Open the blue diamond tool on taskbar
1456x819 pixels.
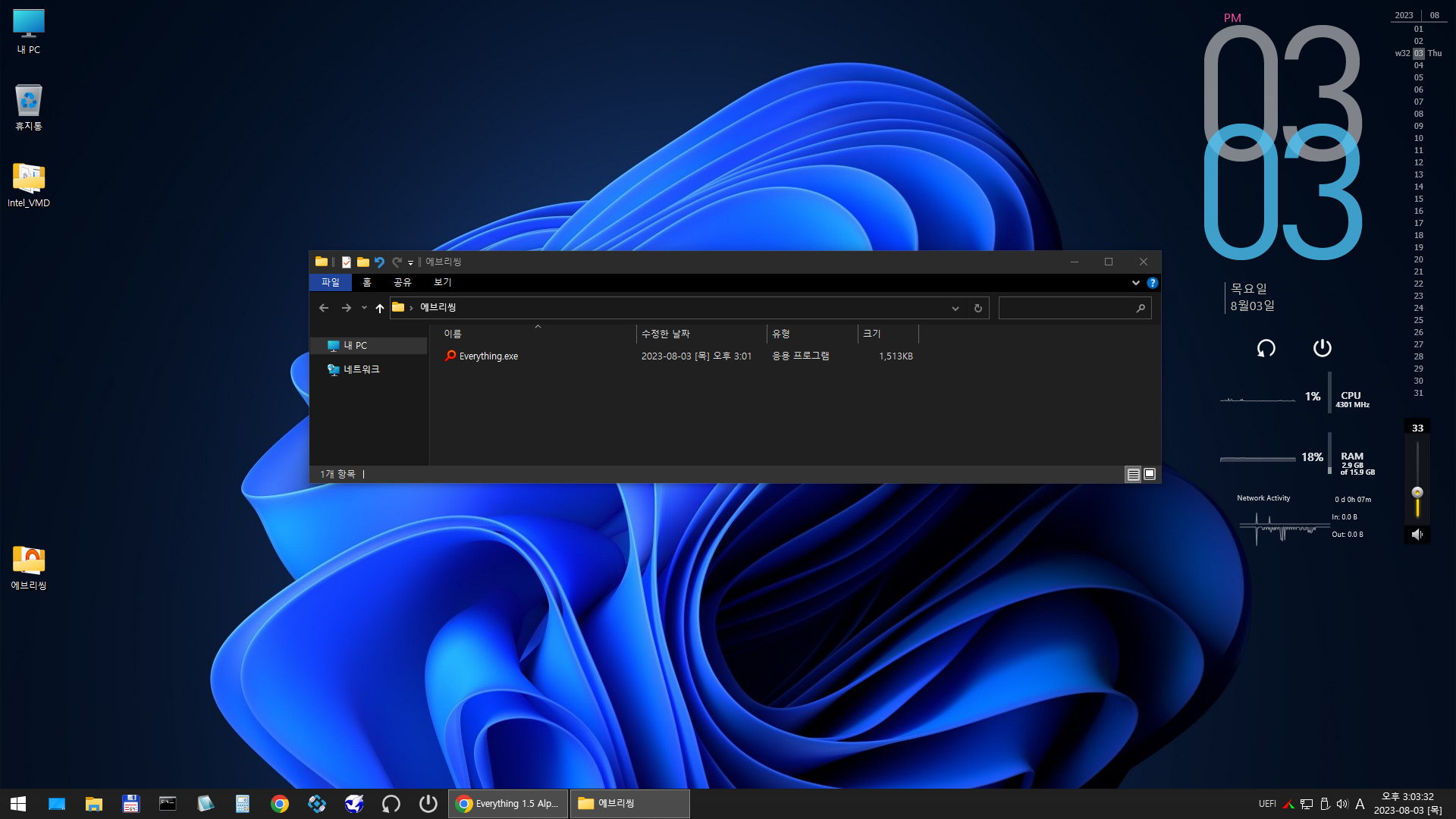(x=317, y=804)
